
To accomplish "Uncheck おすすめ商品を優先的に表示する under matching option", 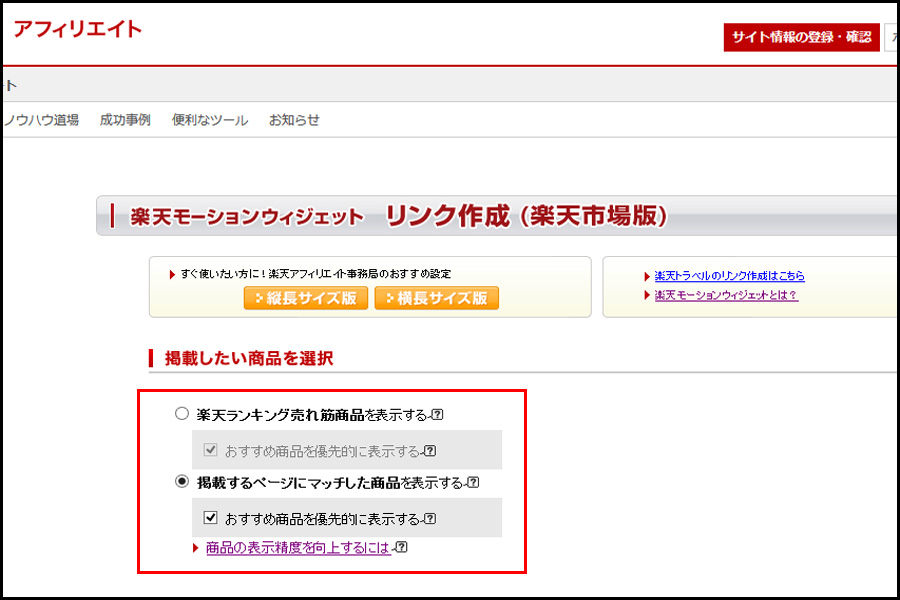I will coord(211,517).
